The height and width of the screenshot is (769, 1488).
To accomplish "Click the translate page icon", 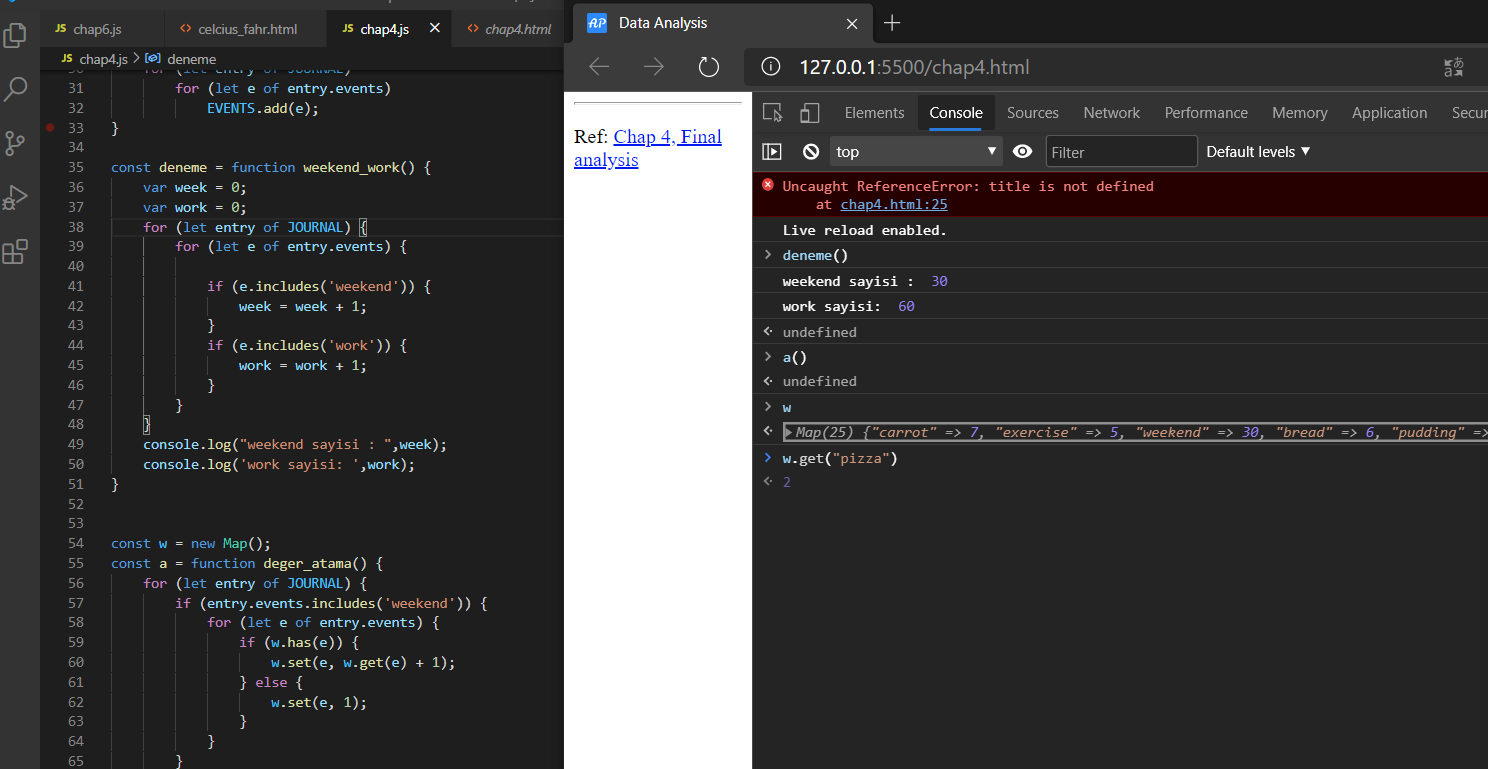I will pyautogui.click(x=1453, y=67).
